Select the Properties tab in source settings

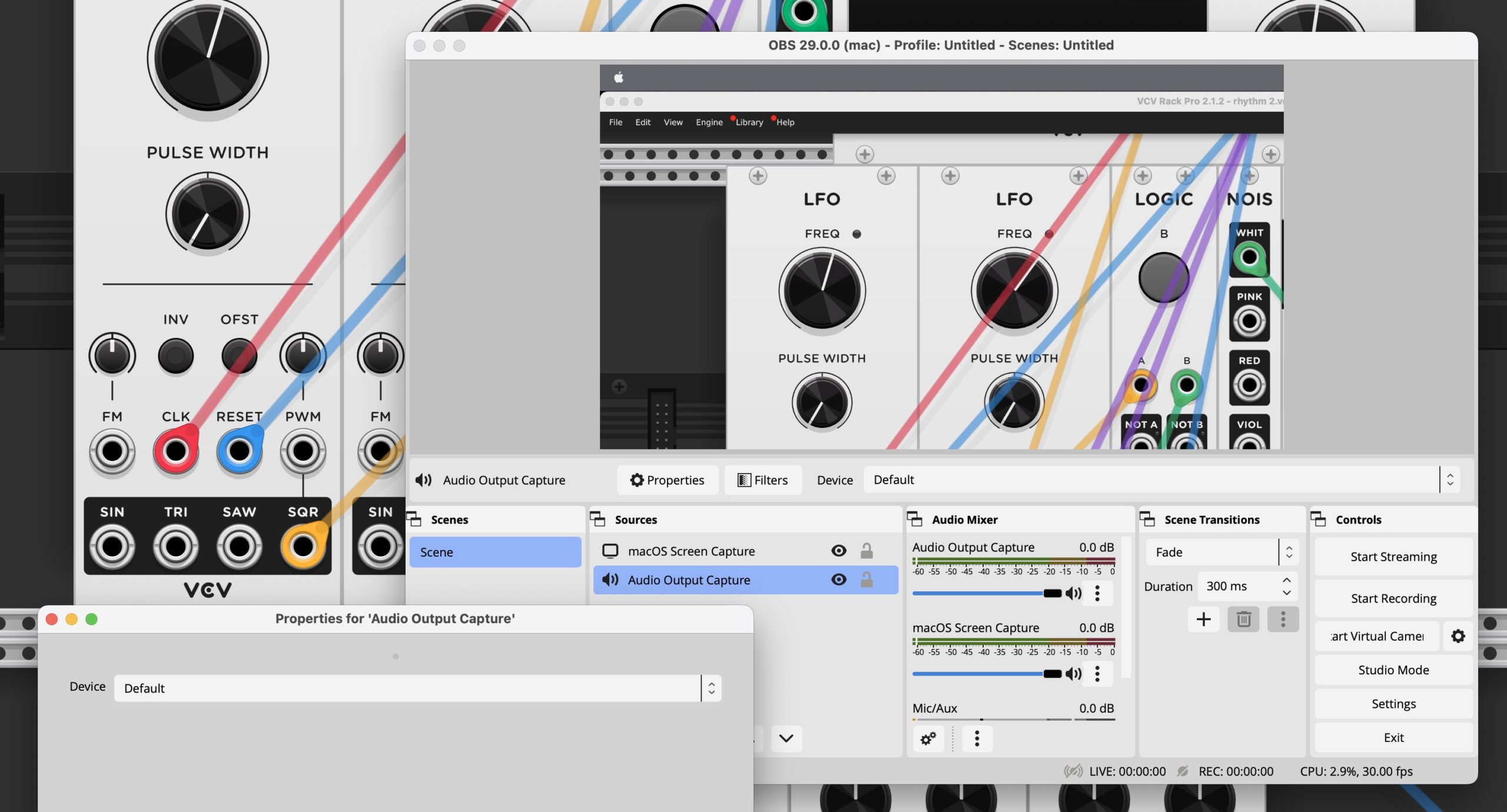click(x=667, y=479)
